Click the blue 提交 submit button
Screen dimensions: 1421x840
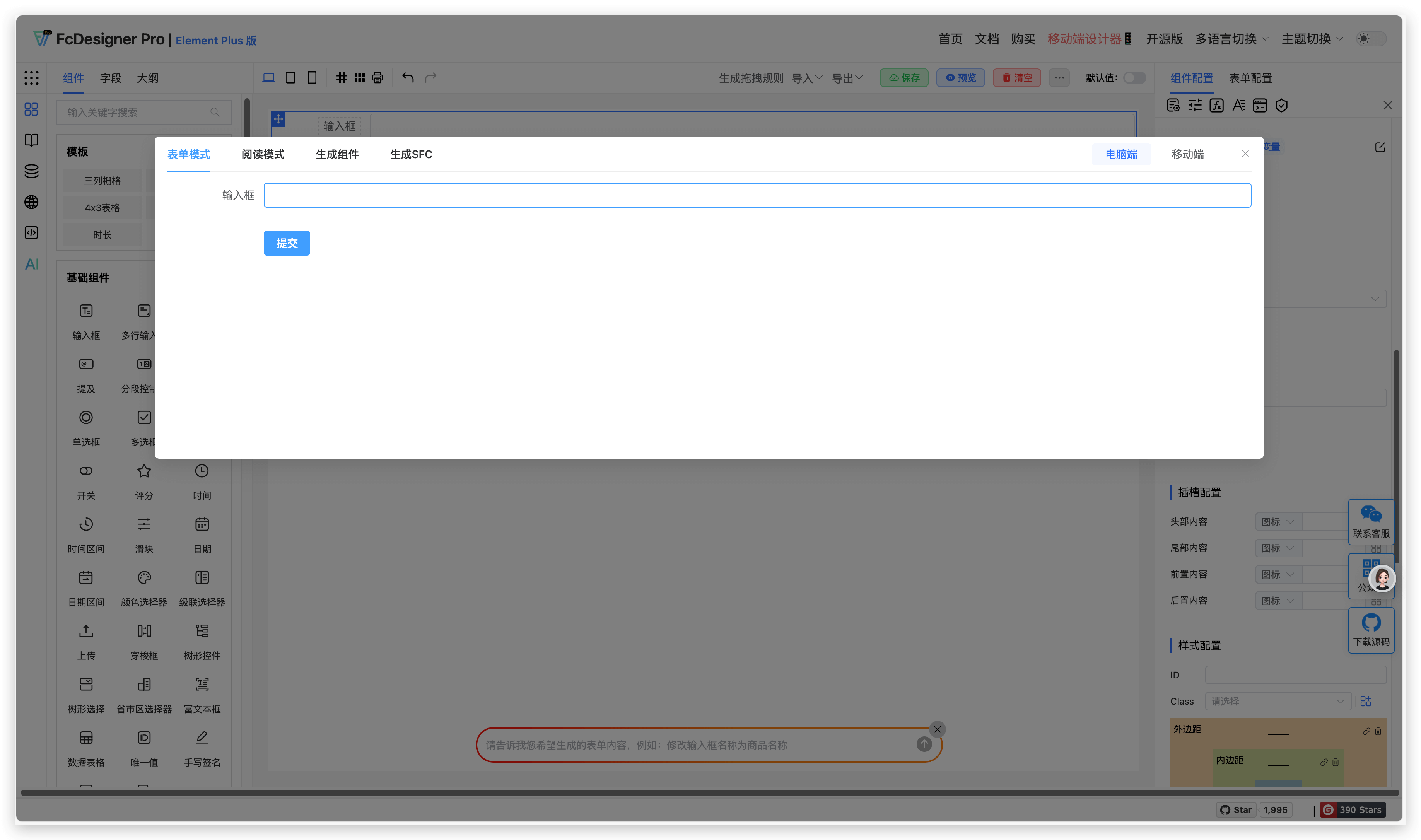[286, 243]
